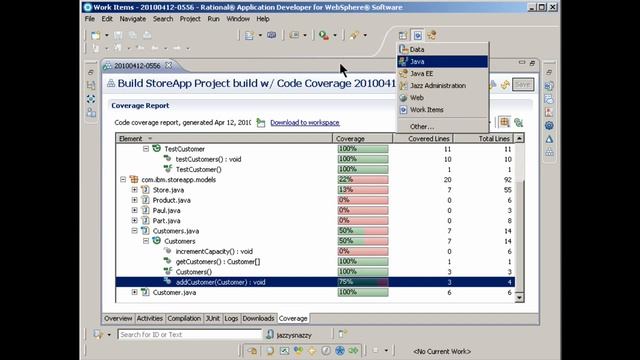Click the Download to workspace icon

pyautogui.click(x=260, y=122)
